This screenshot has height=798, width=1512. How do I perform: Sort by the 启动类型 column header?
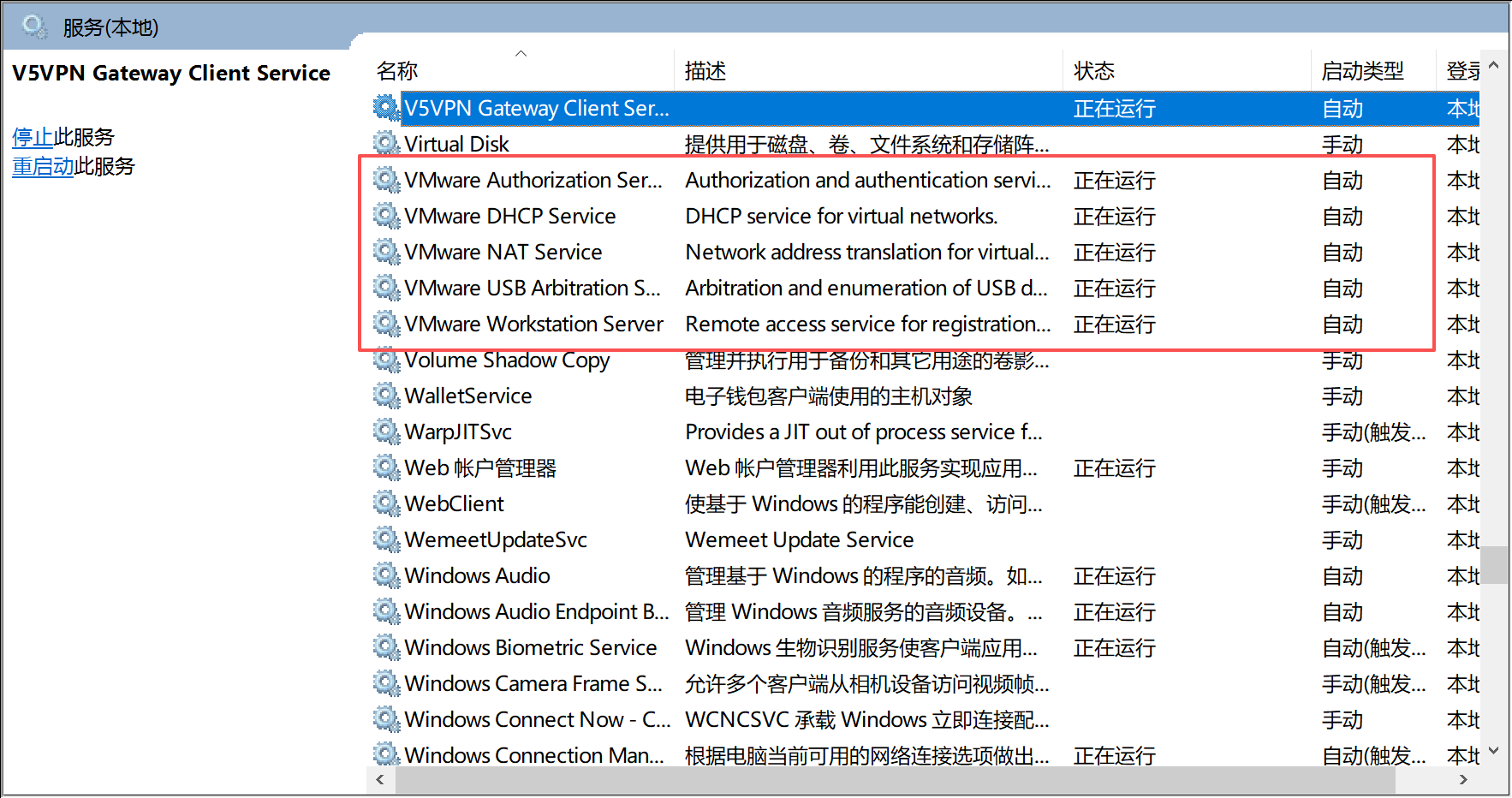(1363, 71)
